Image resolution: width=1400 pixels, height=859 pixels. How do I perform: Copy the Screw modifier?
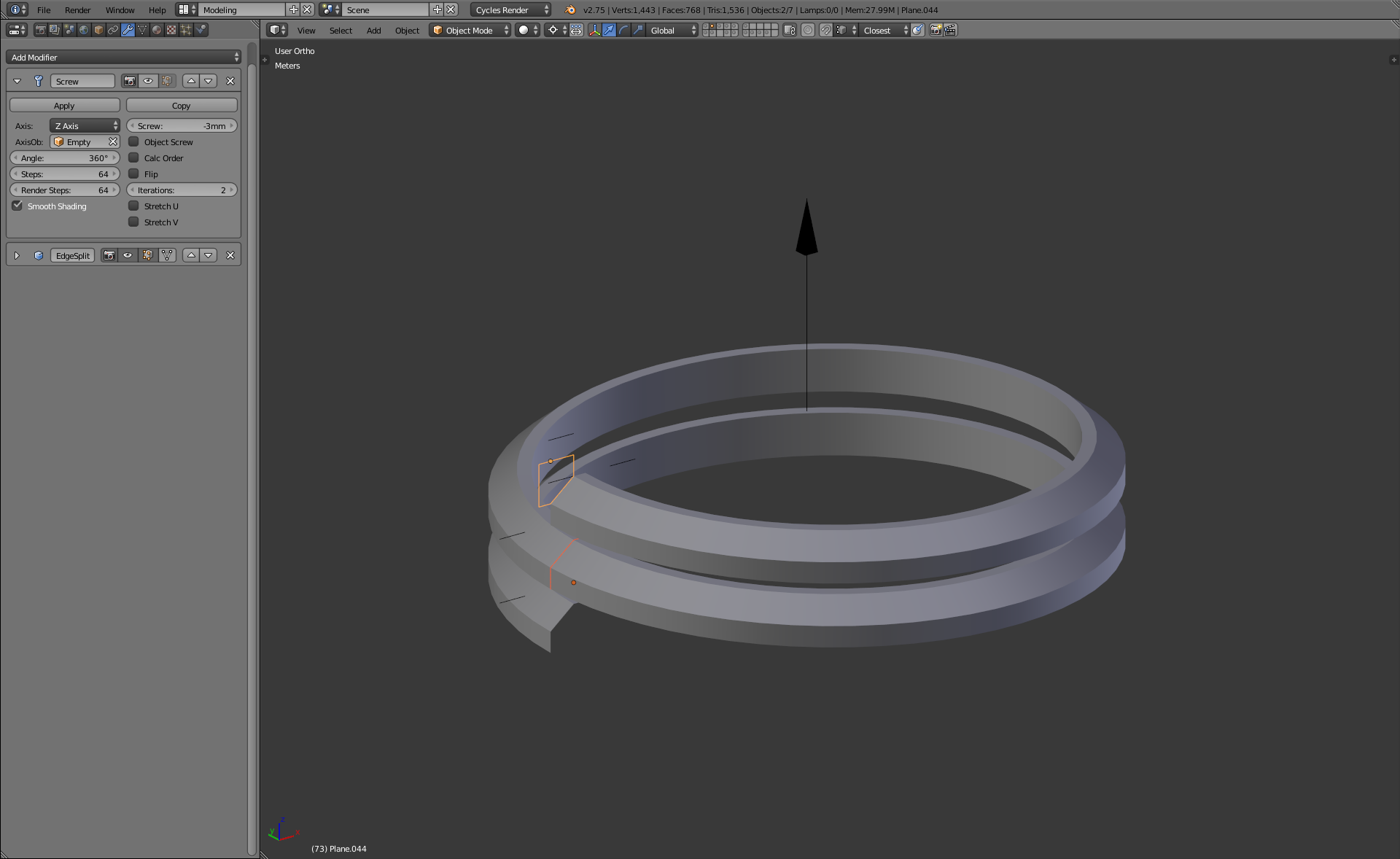(x=181, y=105)
